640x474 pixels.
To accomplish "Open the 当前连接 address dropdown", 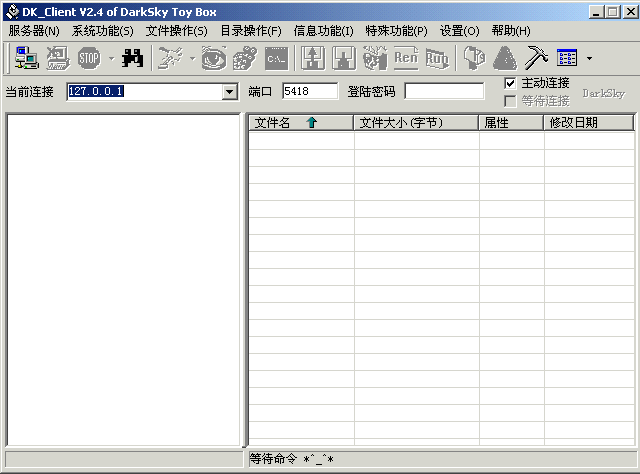I will pyautogui.click(x=230, y=92).
